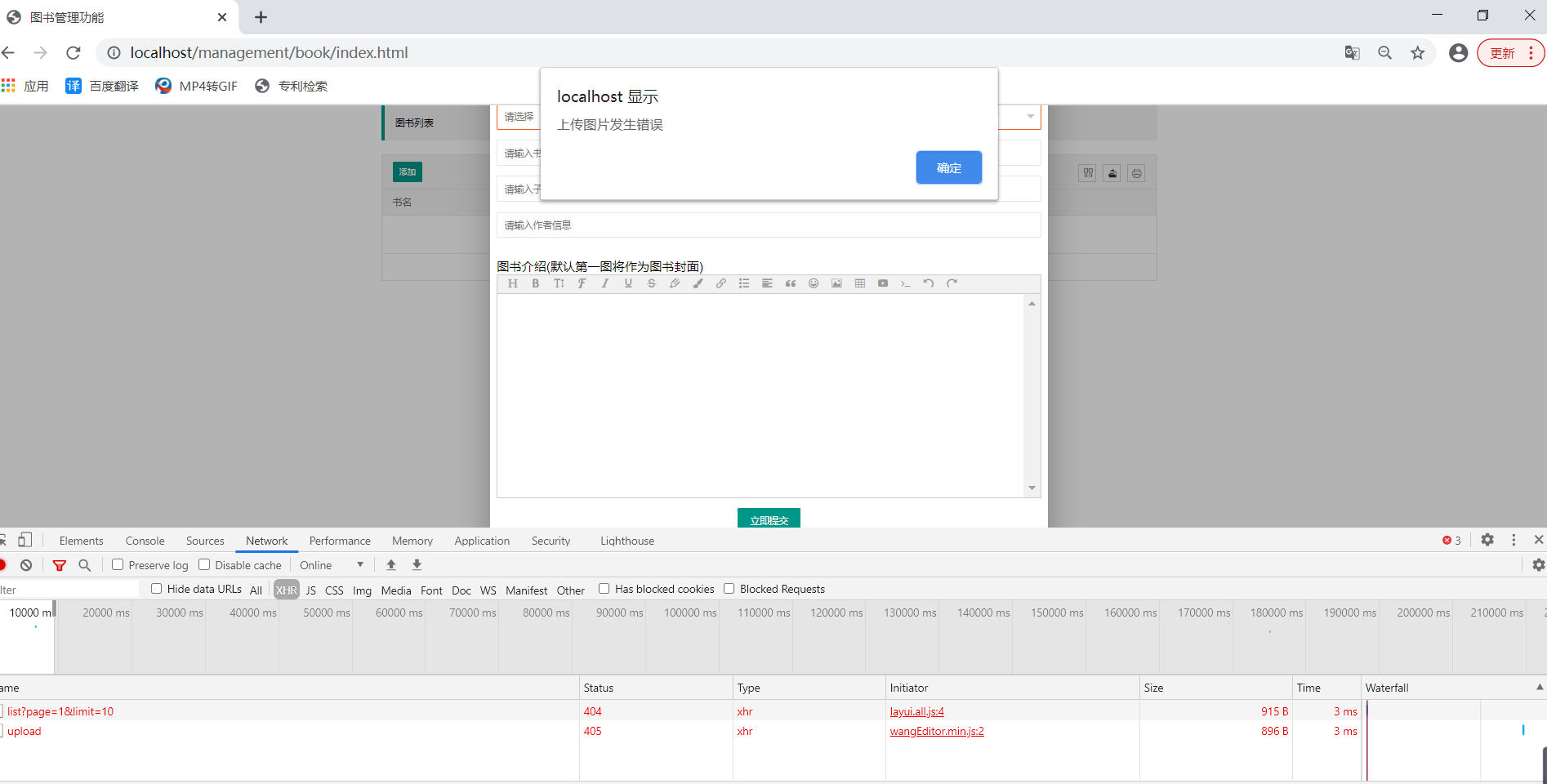Switch to the Sources tab
This screenshot has height=784, width=1547.
point(205,541)
